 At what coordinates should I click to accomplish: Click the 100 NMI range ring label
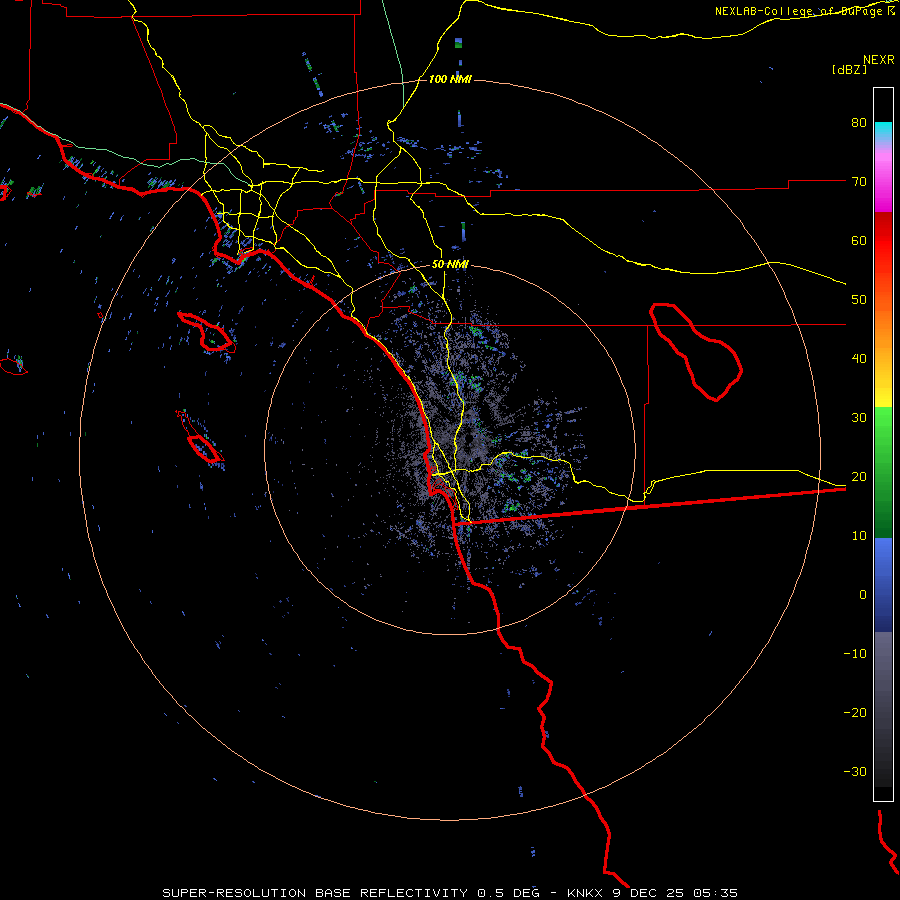tap(450, 79)
